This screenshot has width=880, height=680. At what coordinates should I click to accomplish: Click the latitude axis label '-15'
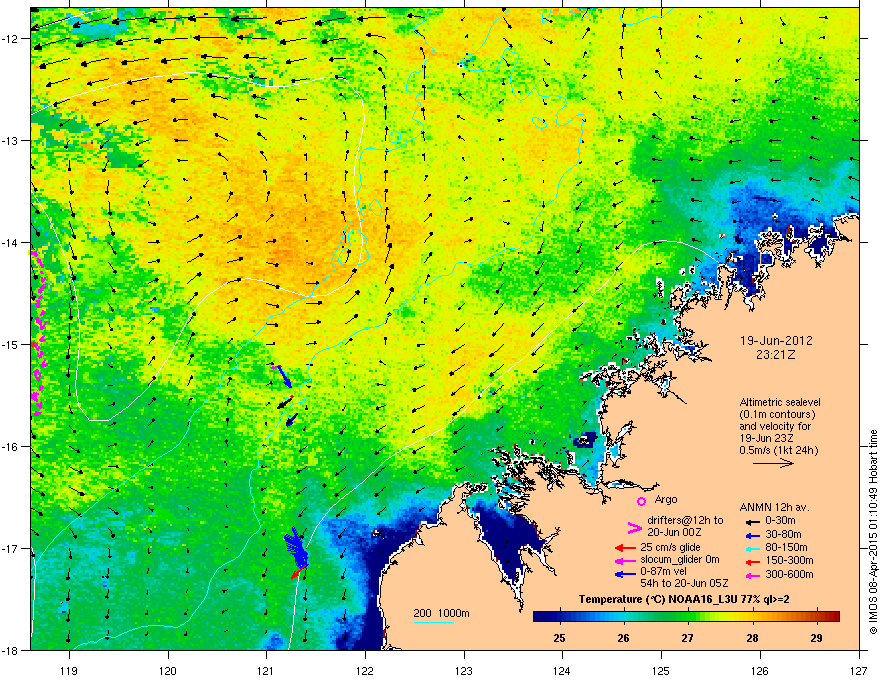(x=11, y=344)
